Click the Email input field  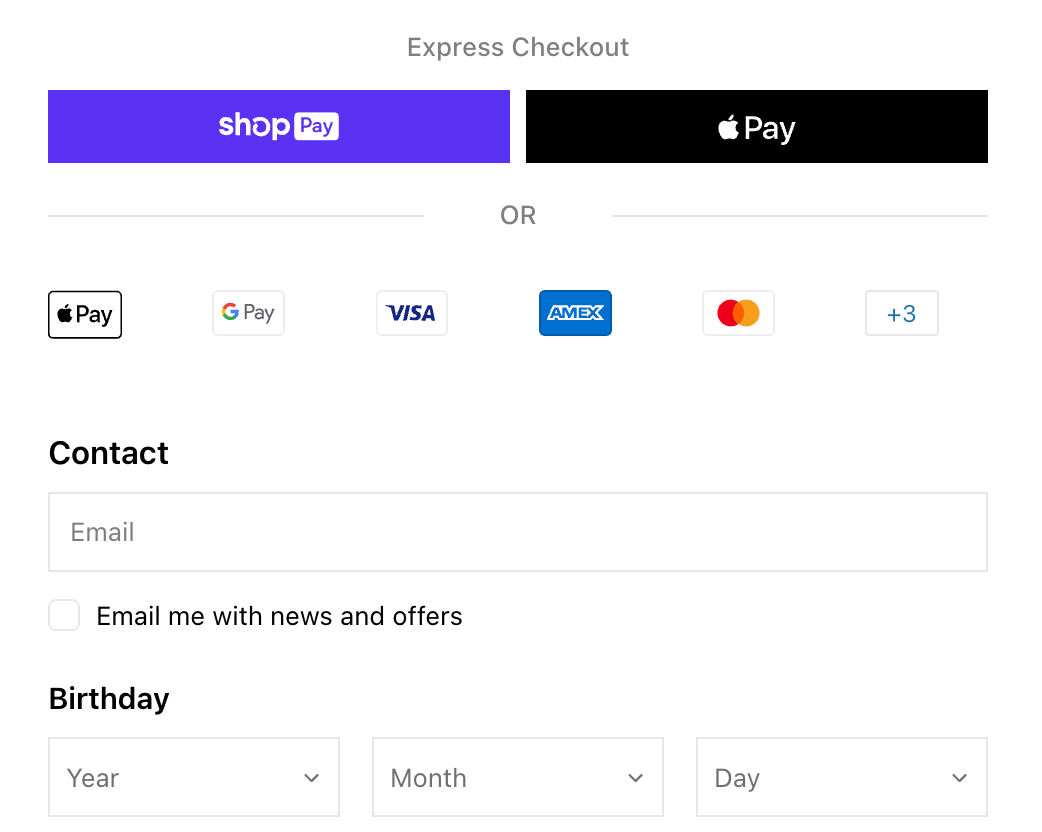pos(518,532)
